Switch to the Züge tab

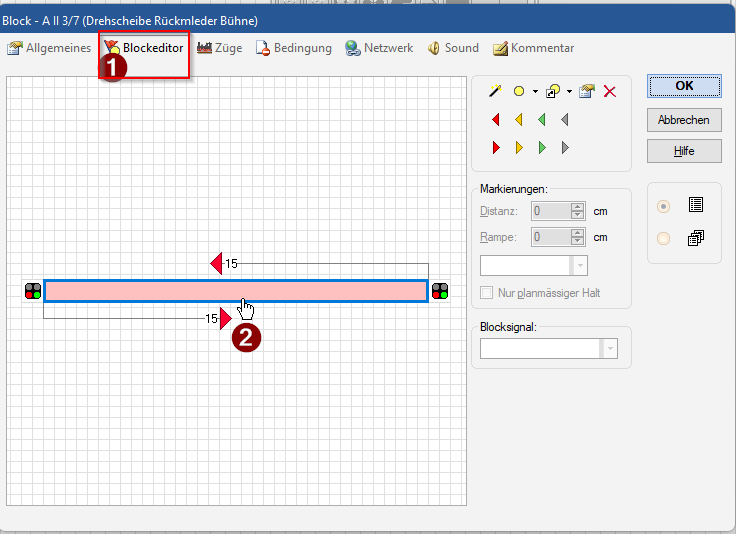click(220, 48)
